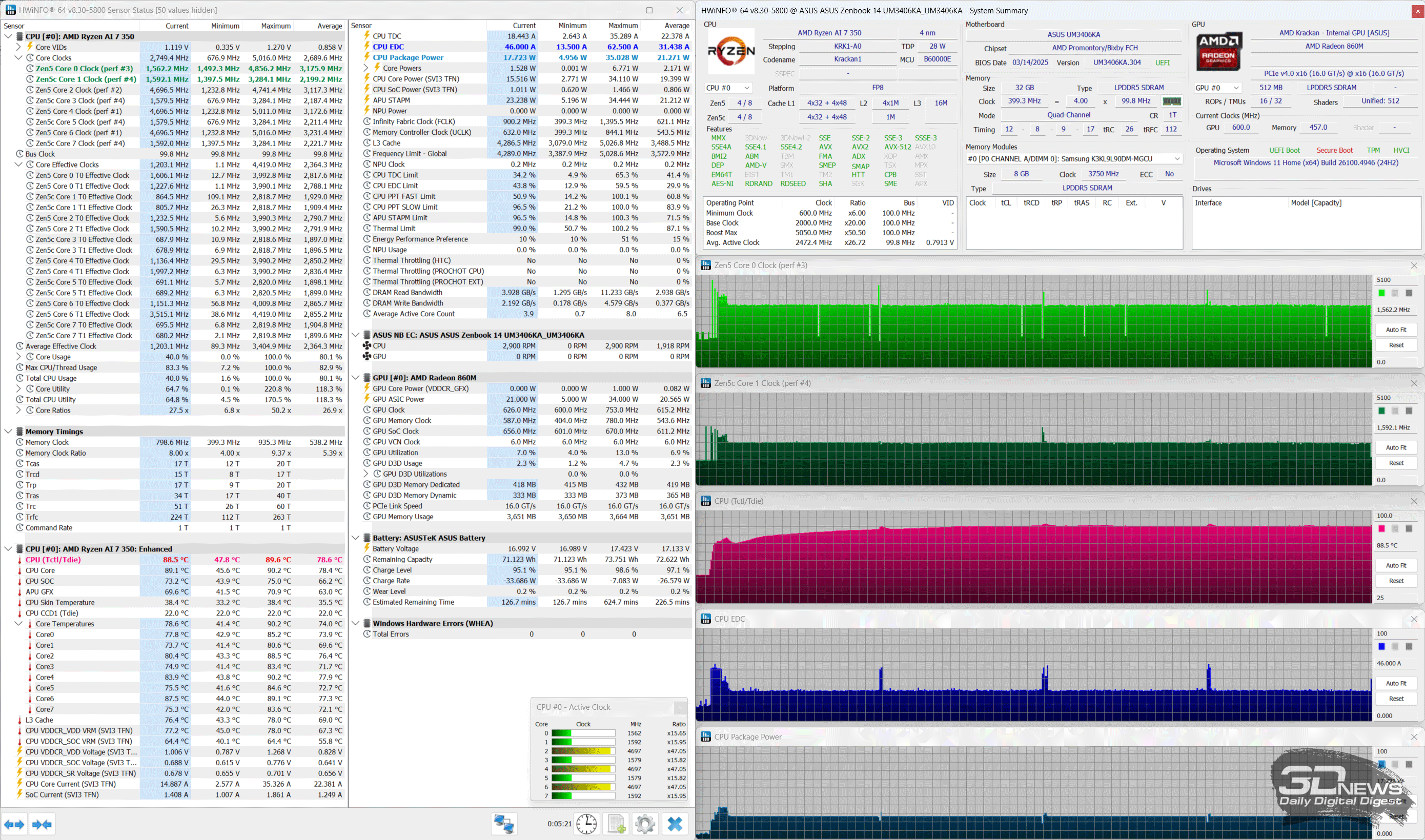The image size is (1425, 840).
Task: Click the AMD Radeon Graphics logo
Action: pyautogui.click(x=1218, y=52)
